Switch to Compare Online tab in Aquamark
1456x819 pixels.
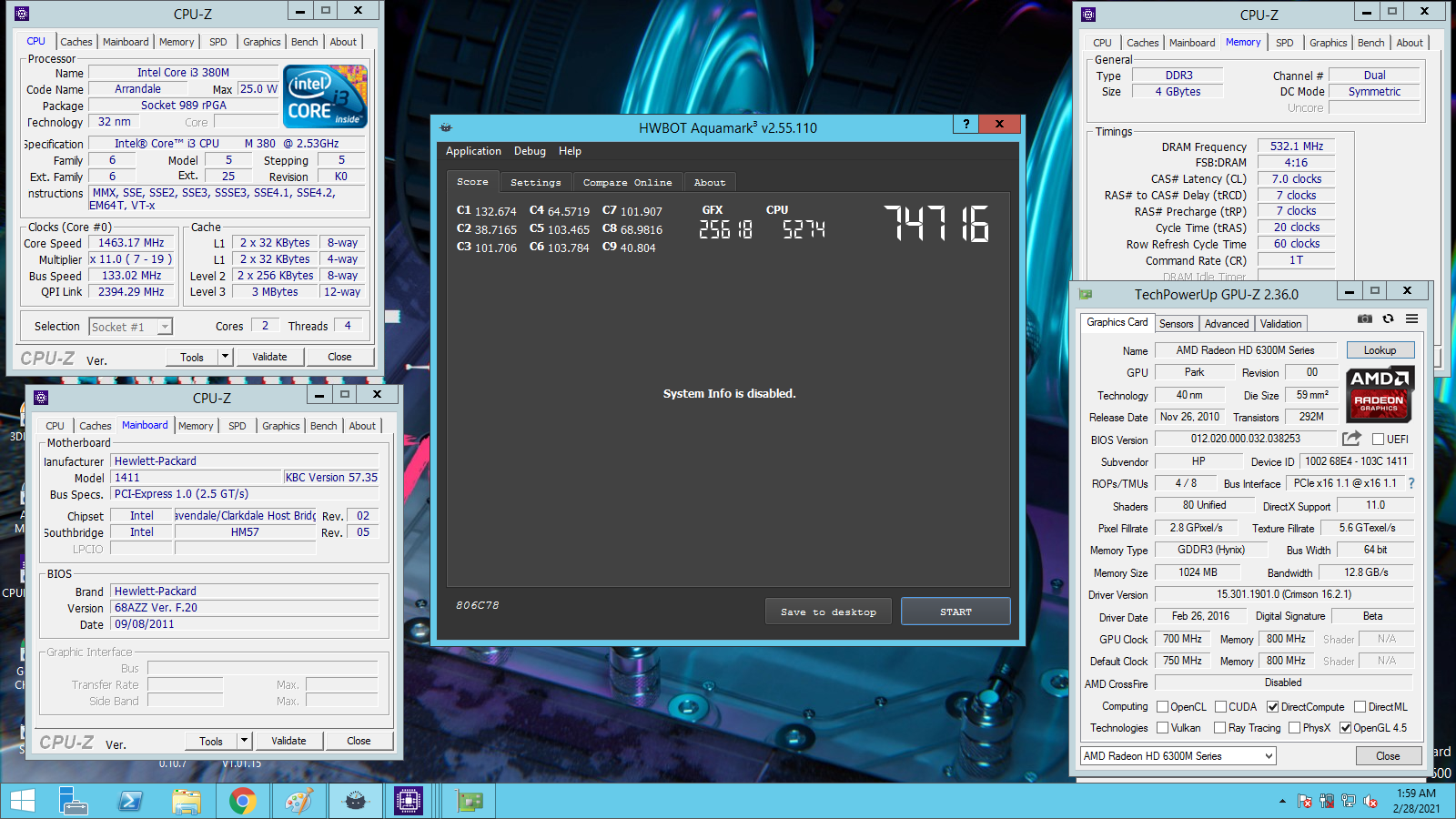pos(627,182)
